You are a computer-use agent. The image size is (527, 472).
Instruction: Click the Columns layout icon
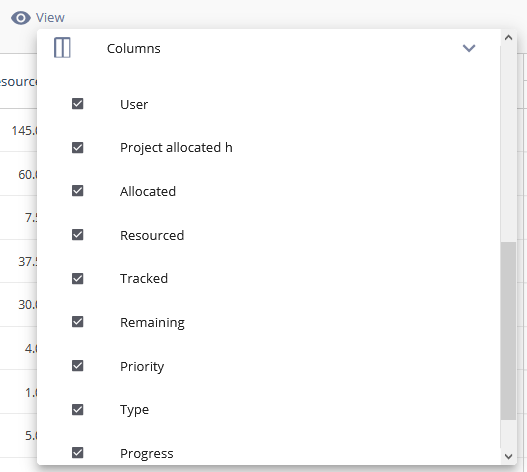pyautogui.click(x=62, y=48)
